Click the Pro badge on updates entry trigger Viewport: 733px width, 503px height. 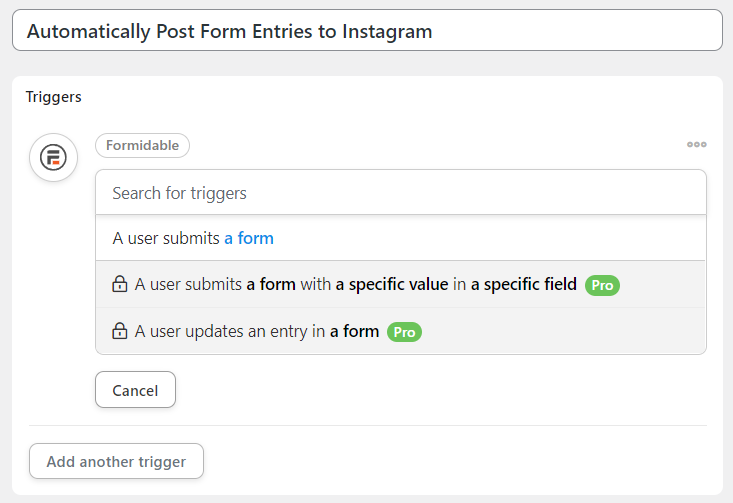(x=404, y=332)
